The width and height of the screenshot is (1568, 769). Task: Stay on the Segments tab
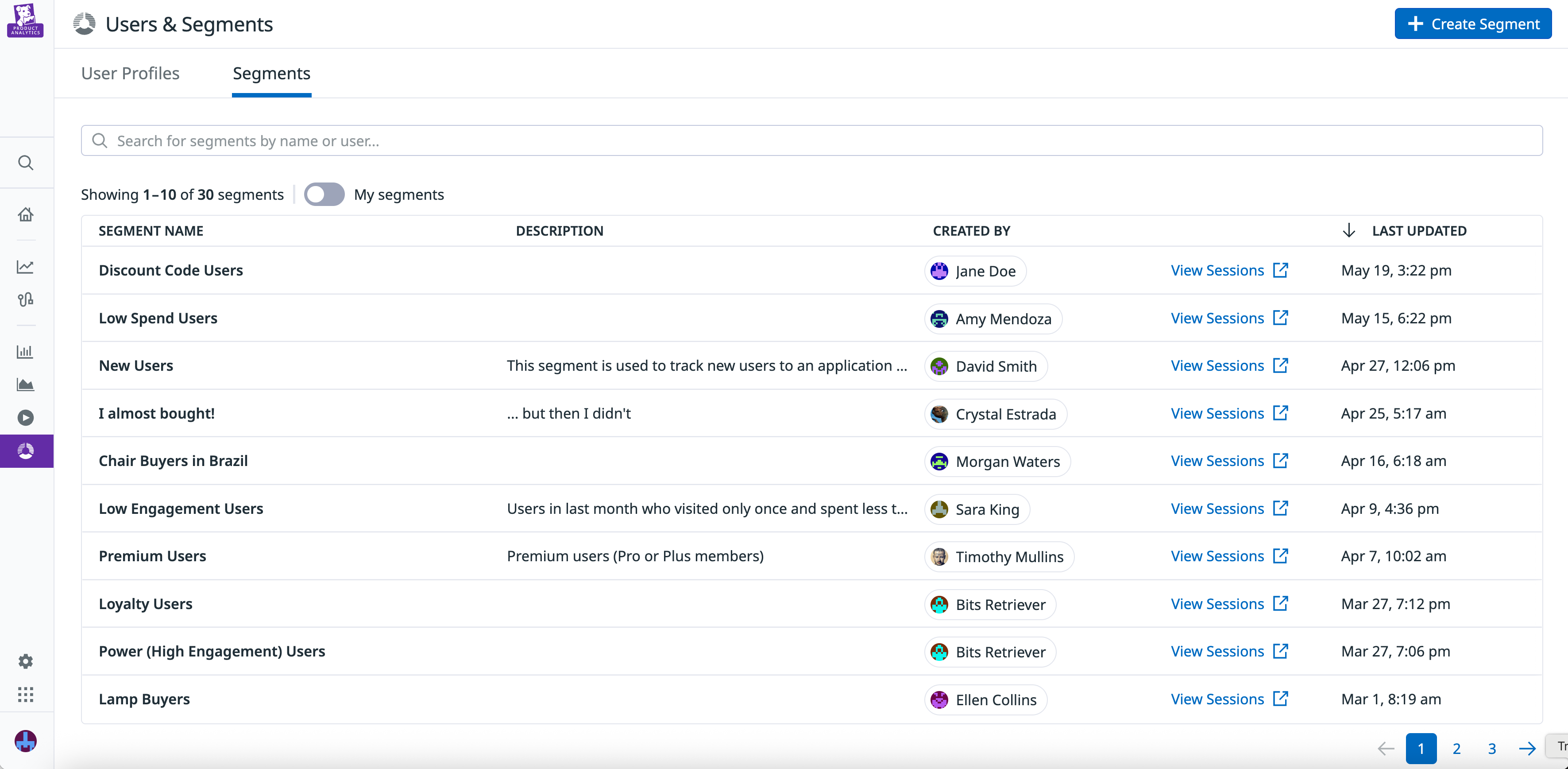tap(271, 73)
